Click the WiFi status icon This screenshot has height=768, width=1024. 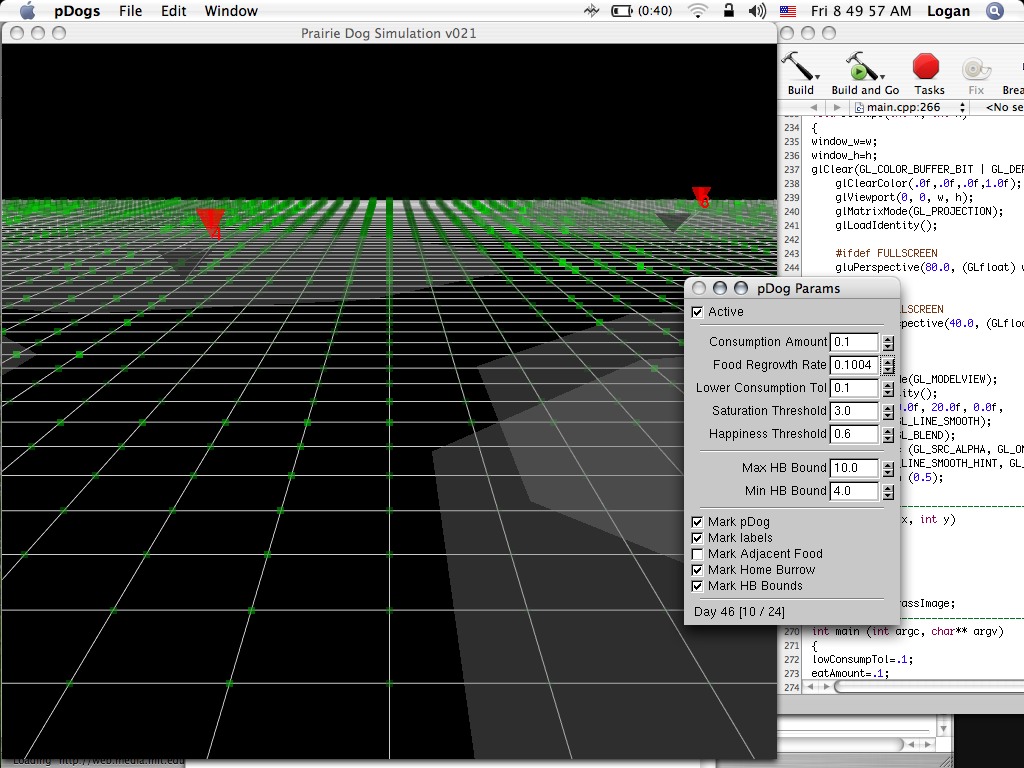coord(697,11)
